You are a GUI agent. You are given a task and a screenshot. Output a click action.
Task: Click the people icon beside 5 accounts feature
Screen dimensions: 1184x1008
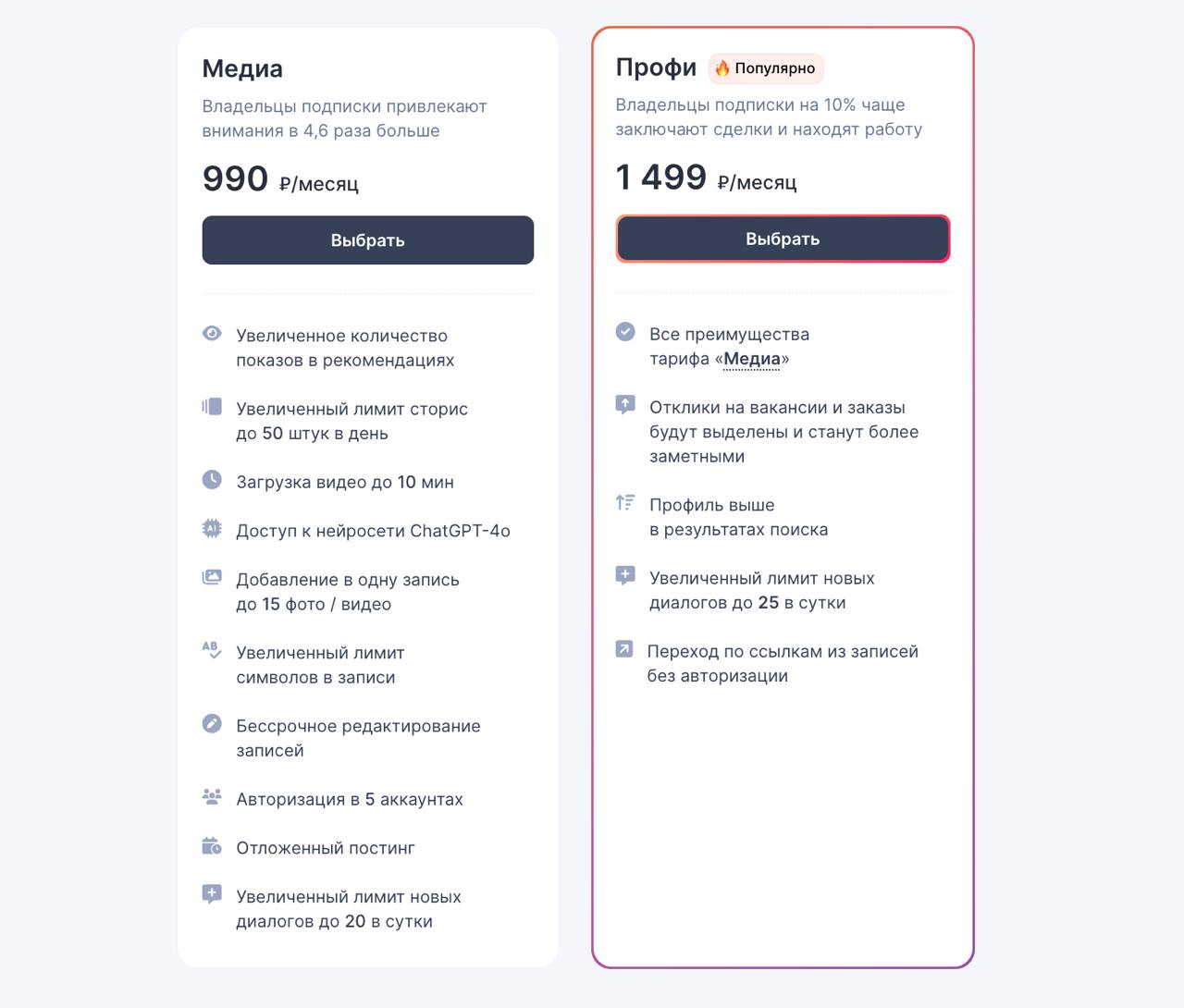pyautogui.click(x=212, y=796)
